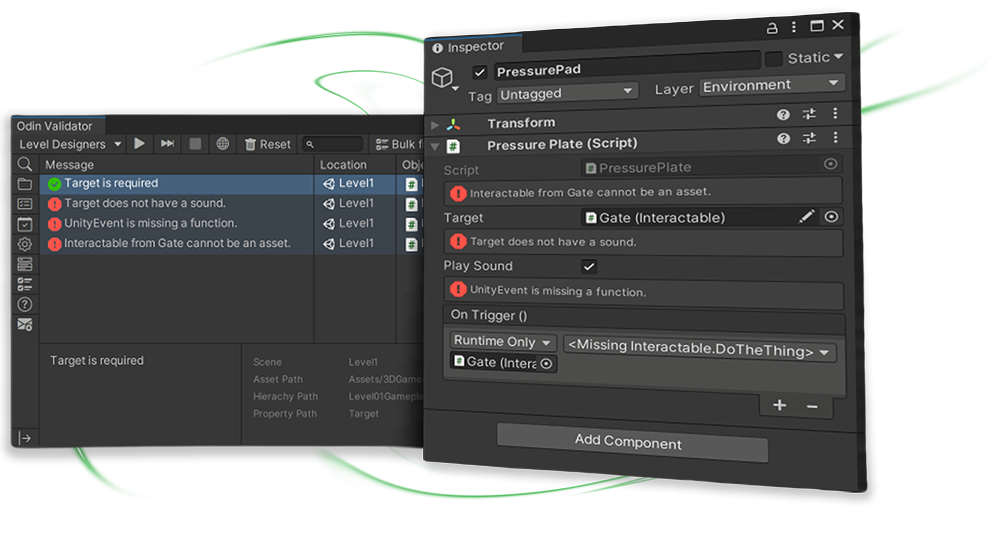Select the Inspector tab

pyautogui.click(x=469, y=47)
